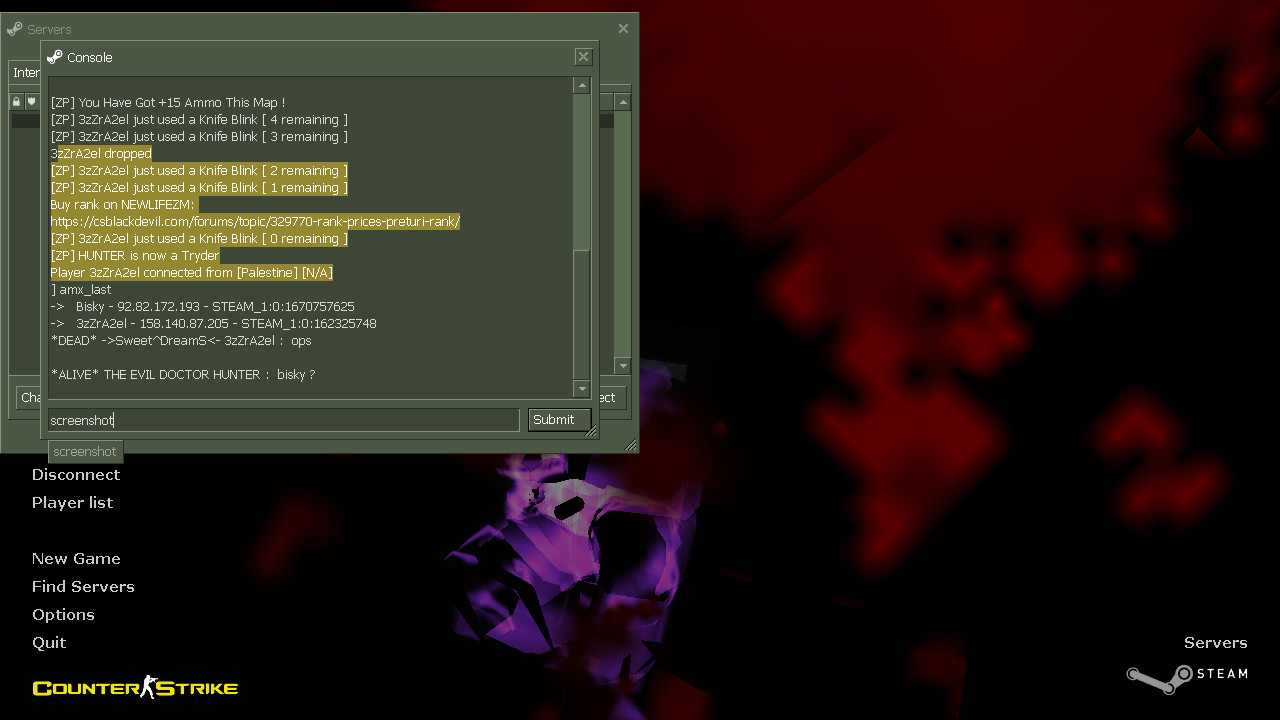Open Find Servers from the main menu

pyautogui.click(x=83, y=586)
